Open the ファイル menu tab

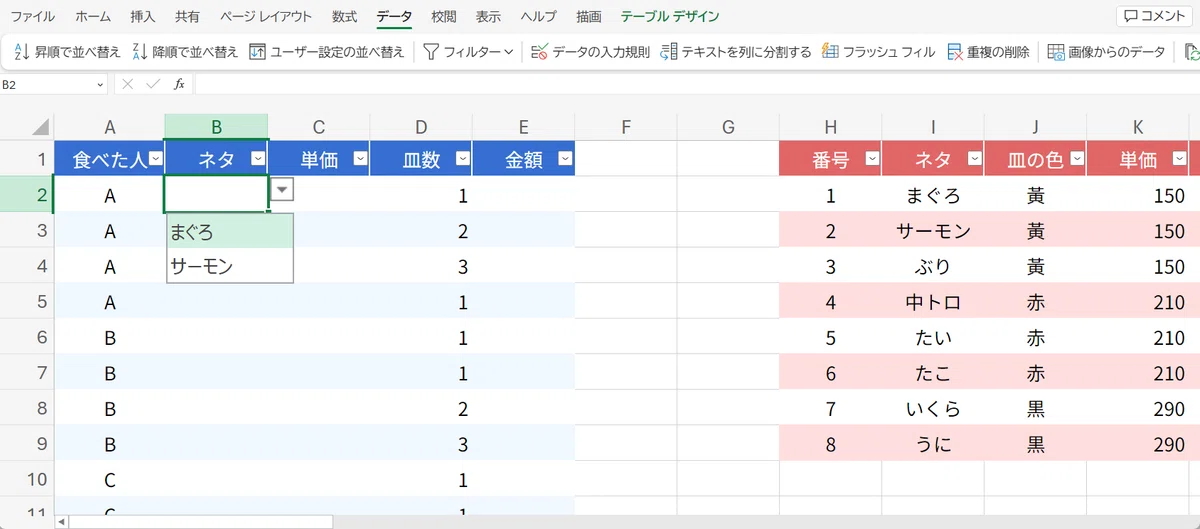pos(32,17)
